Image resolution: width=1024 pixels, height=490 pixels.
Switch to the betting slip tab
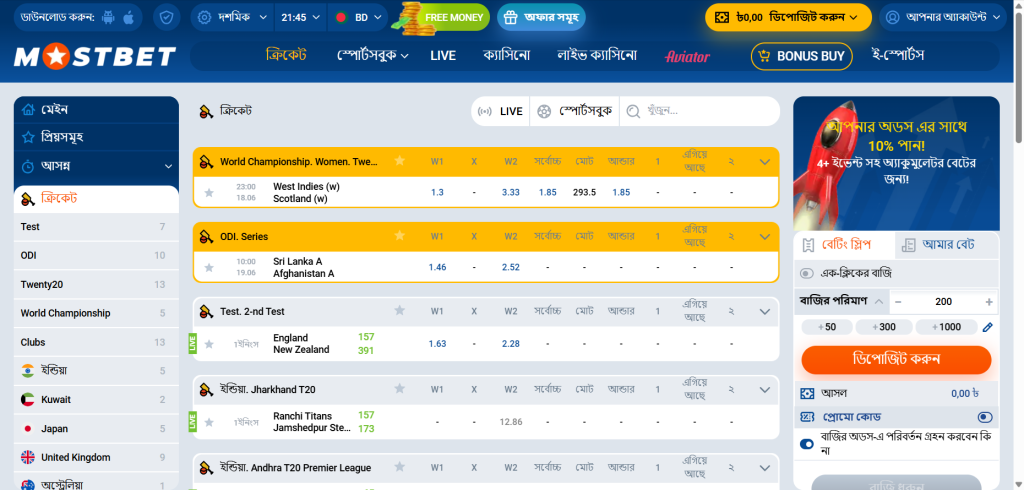pos(844,245)
